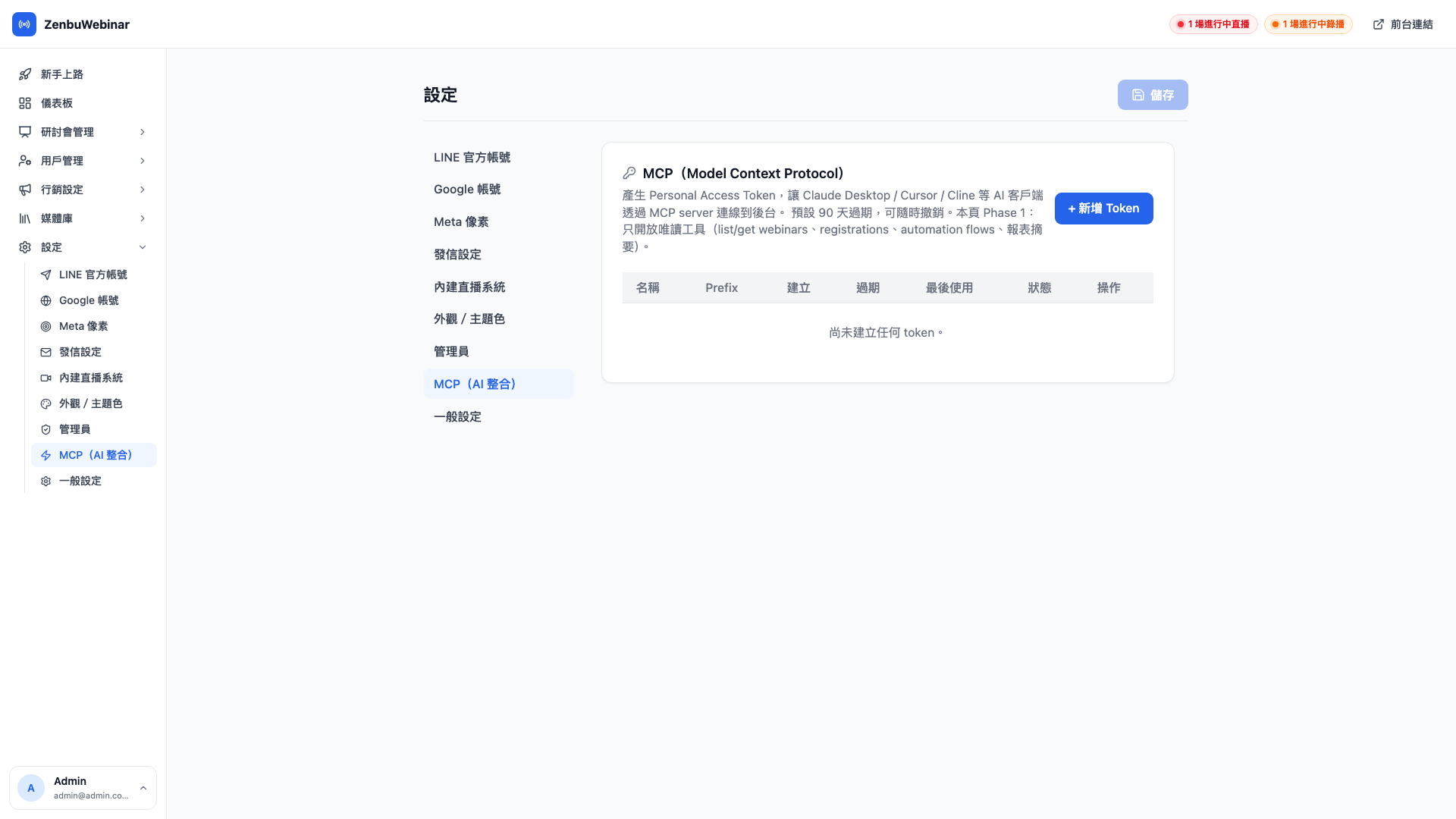1456x819 pixels.
Task: Click the dashboard grid icon for 儀表板
Action: point(25,103)
